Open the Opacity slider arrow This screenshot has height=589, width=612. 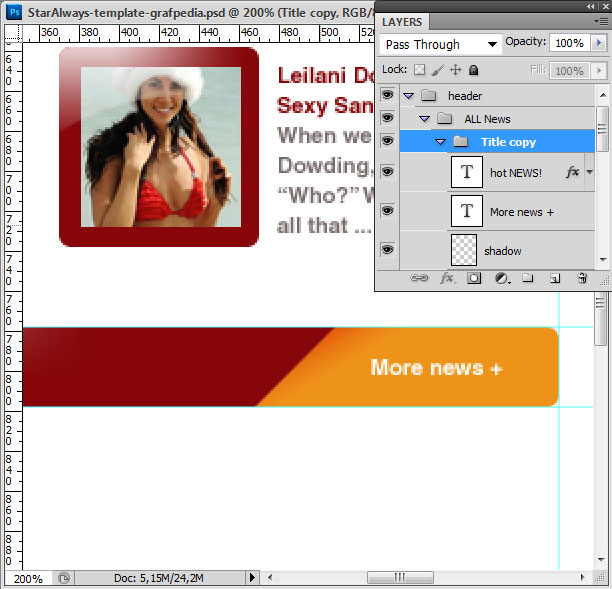pyautogui.click(x=599, y=43)
